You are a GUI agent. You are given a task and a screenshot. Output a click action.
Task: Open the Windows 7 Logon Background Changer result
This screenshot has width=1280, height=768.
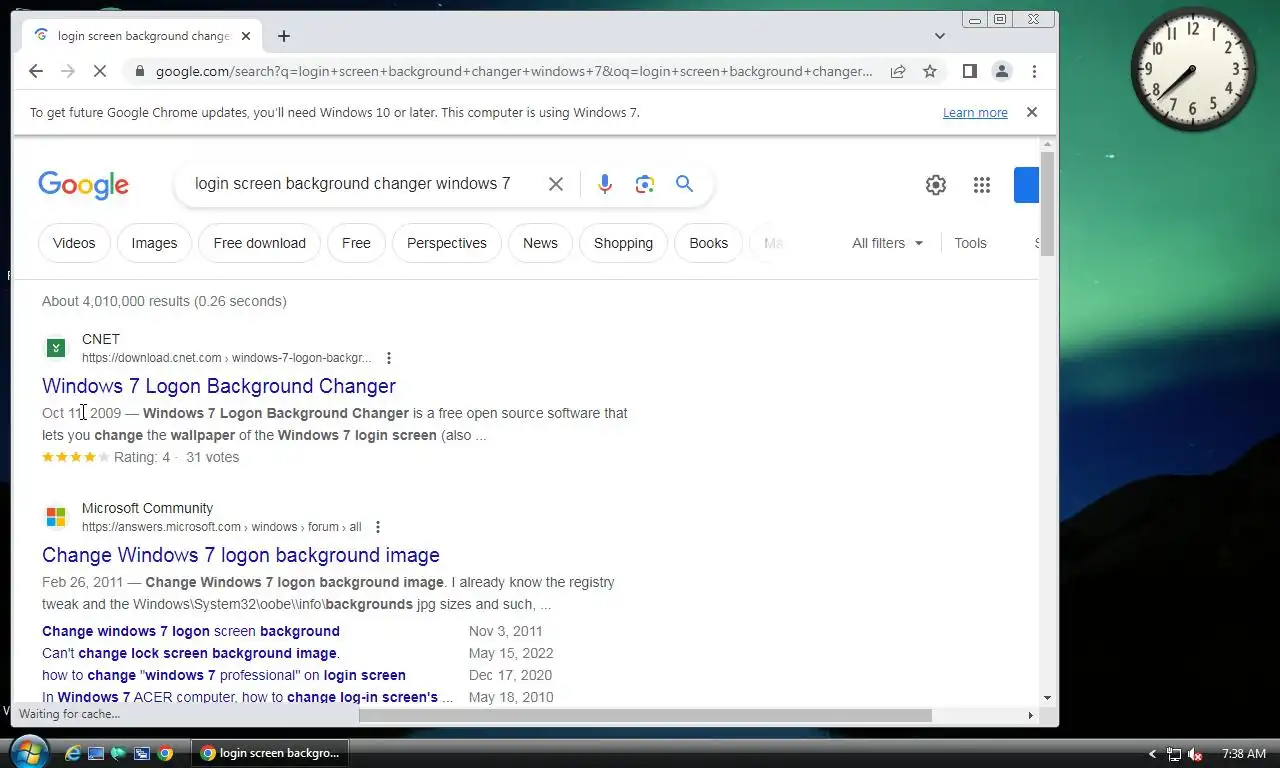pyautogui.click(x=219, y=386)
